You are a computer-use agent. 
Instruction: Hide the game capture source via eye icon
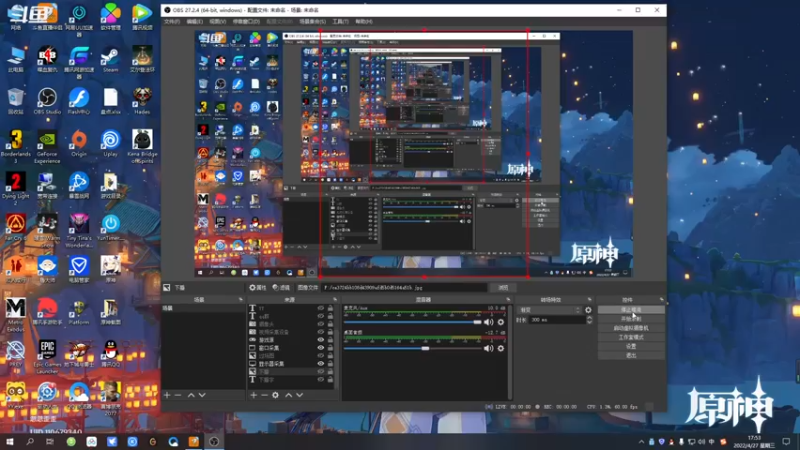coord(320,340)
